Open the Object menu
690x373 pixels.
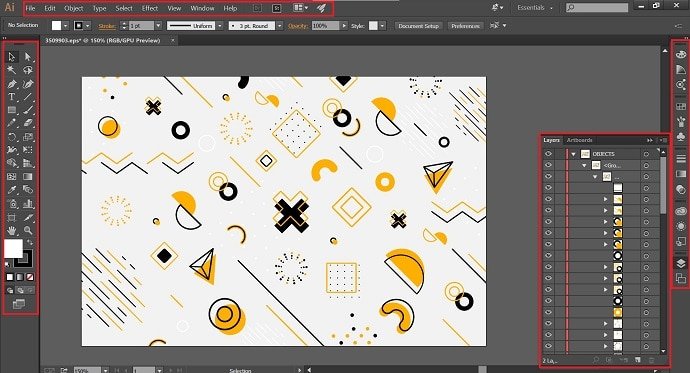[73, 8]
